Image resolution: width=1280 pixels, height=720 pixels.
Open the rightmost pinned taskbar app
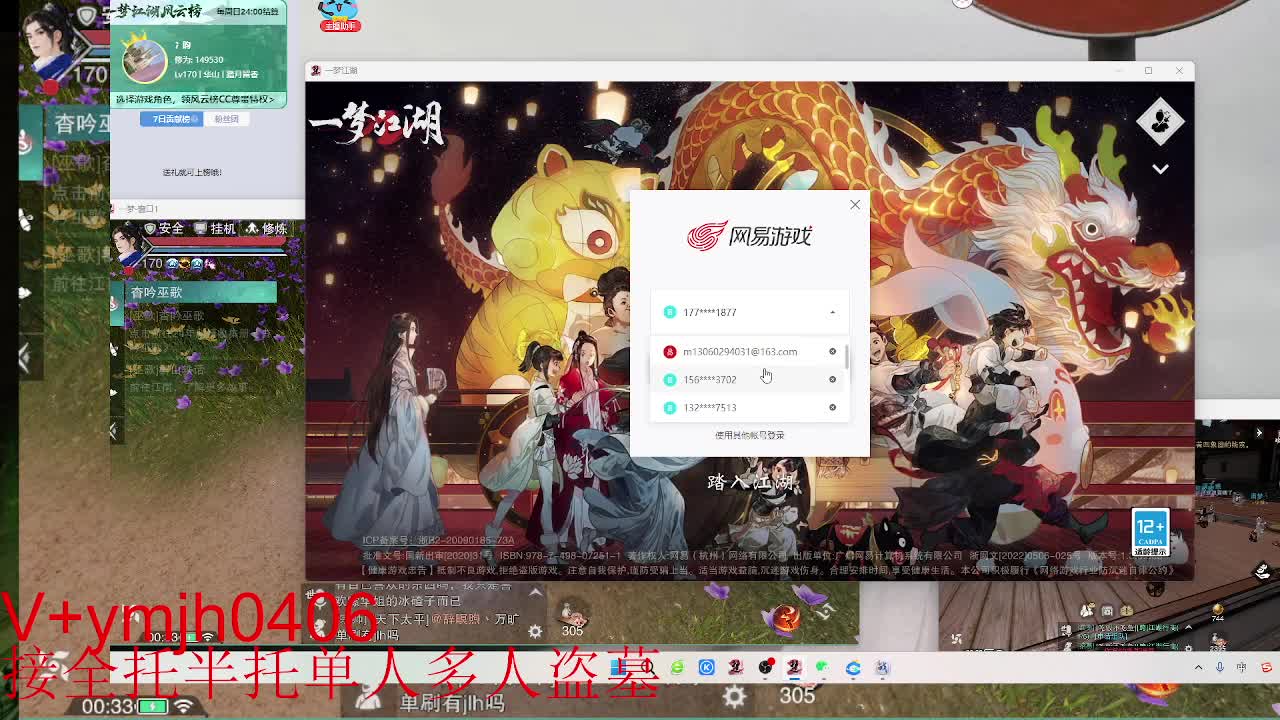[882, 667]
